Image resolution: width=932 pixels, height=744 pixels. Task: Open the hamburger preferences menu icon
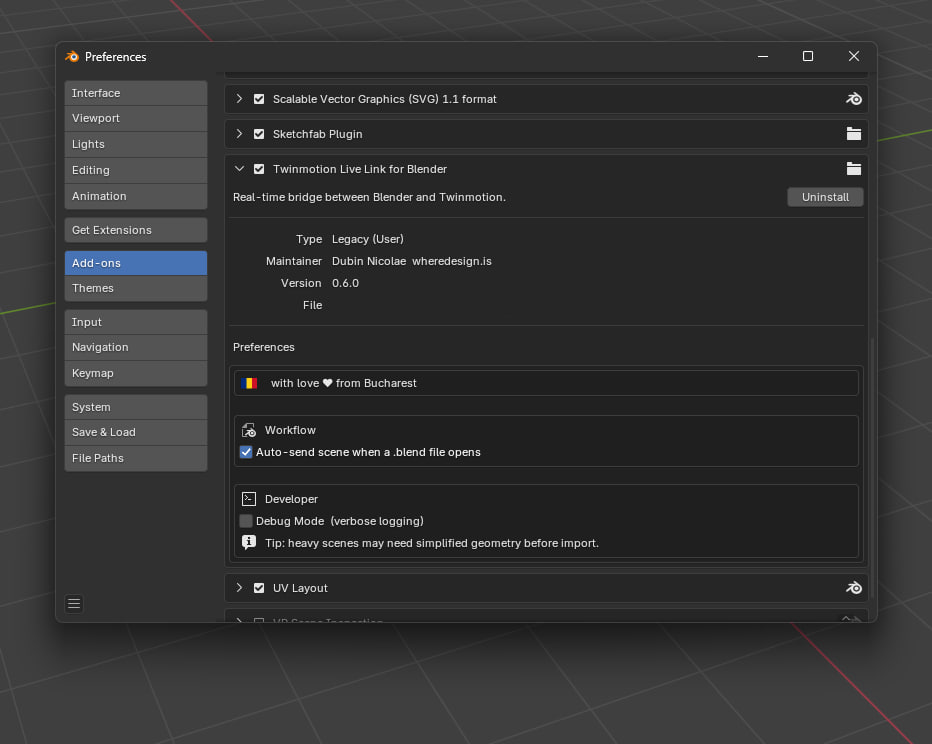coord(74,604)
